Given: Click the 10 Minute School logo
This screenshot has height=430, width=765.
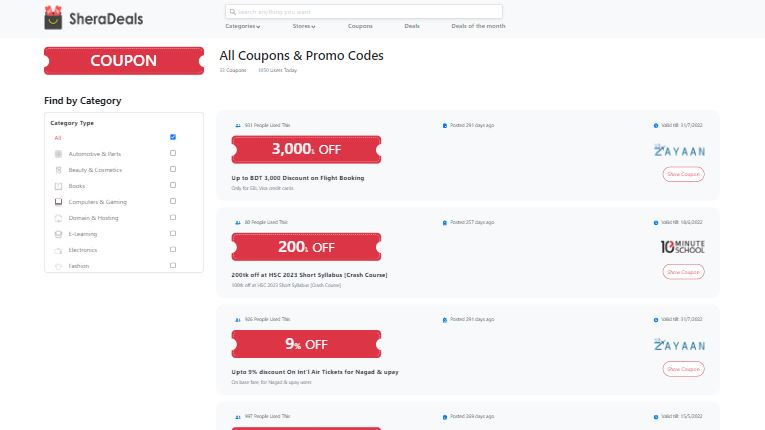Looking at the screenshot, I should click(x=683, y=246).
